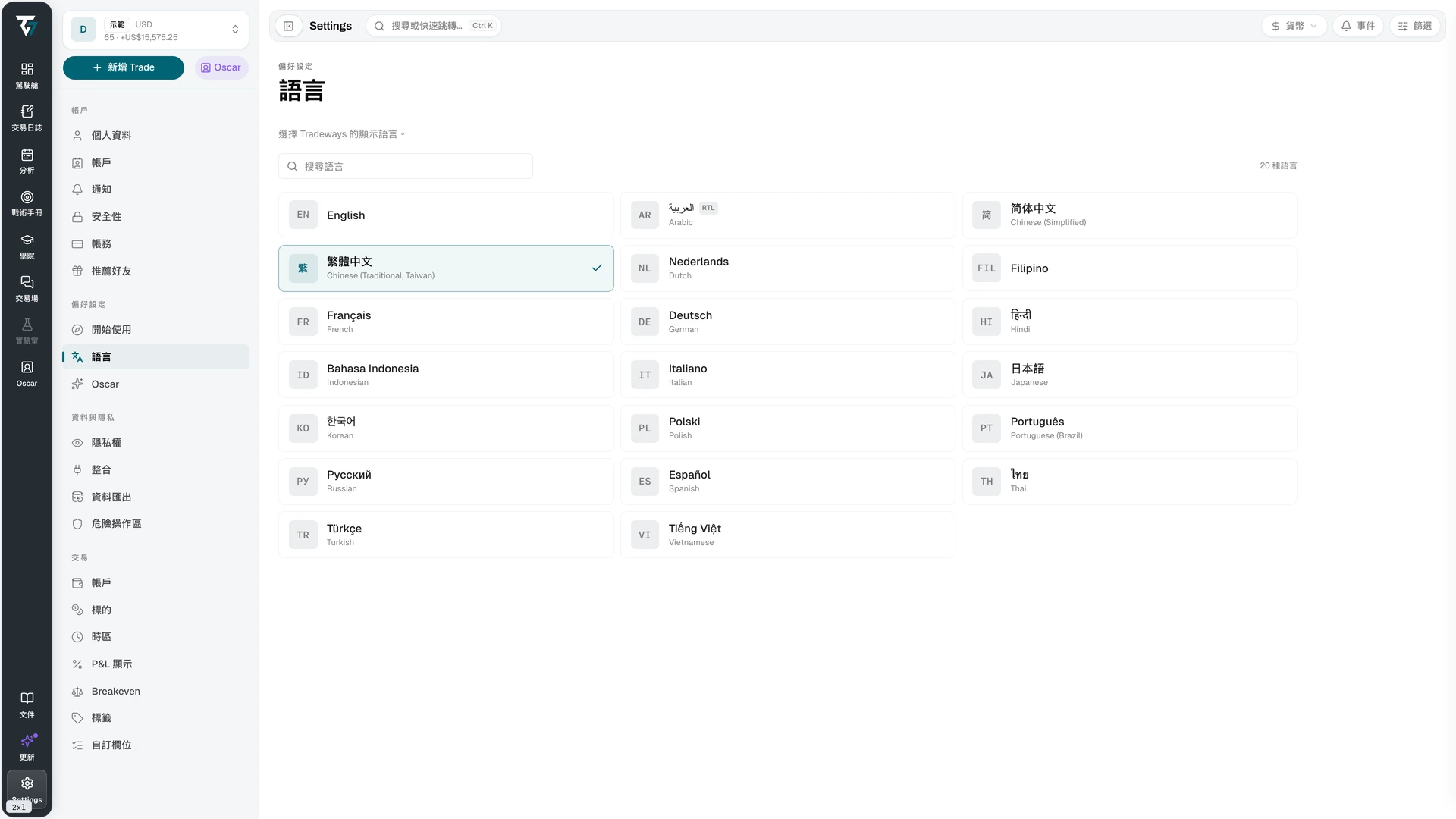This screenshot has width=1456, height=819.
Task: Open the Settings gear icon in rail
Action: [x=27, y=783]
